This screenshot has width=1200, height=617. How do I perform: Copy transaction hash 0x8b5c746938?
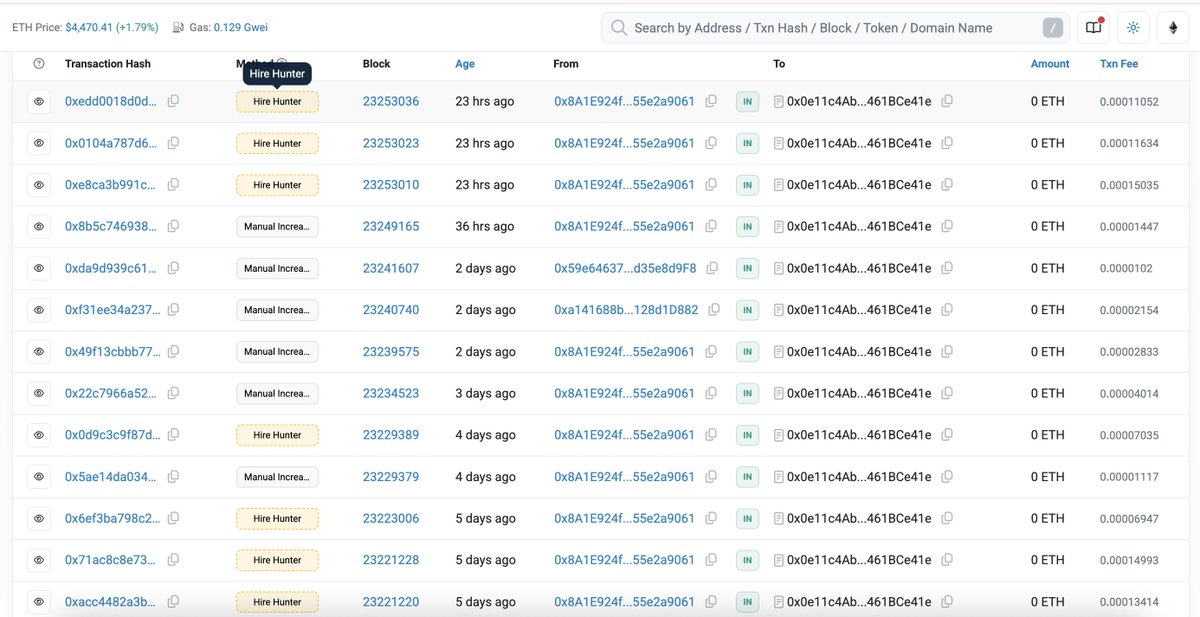point(173,227)
